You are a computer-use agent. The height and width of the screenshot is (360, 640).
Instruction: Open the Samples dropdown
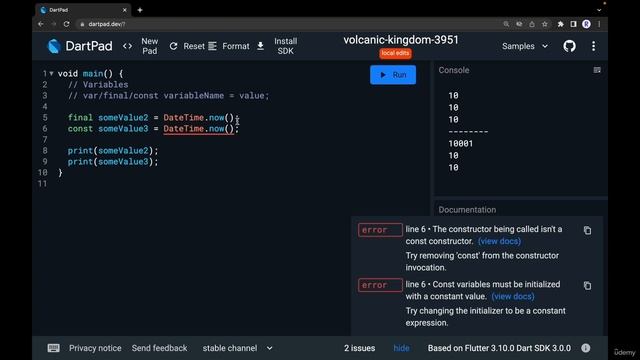(x=525, y=46)
